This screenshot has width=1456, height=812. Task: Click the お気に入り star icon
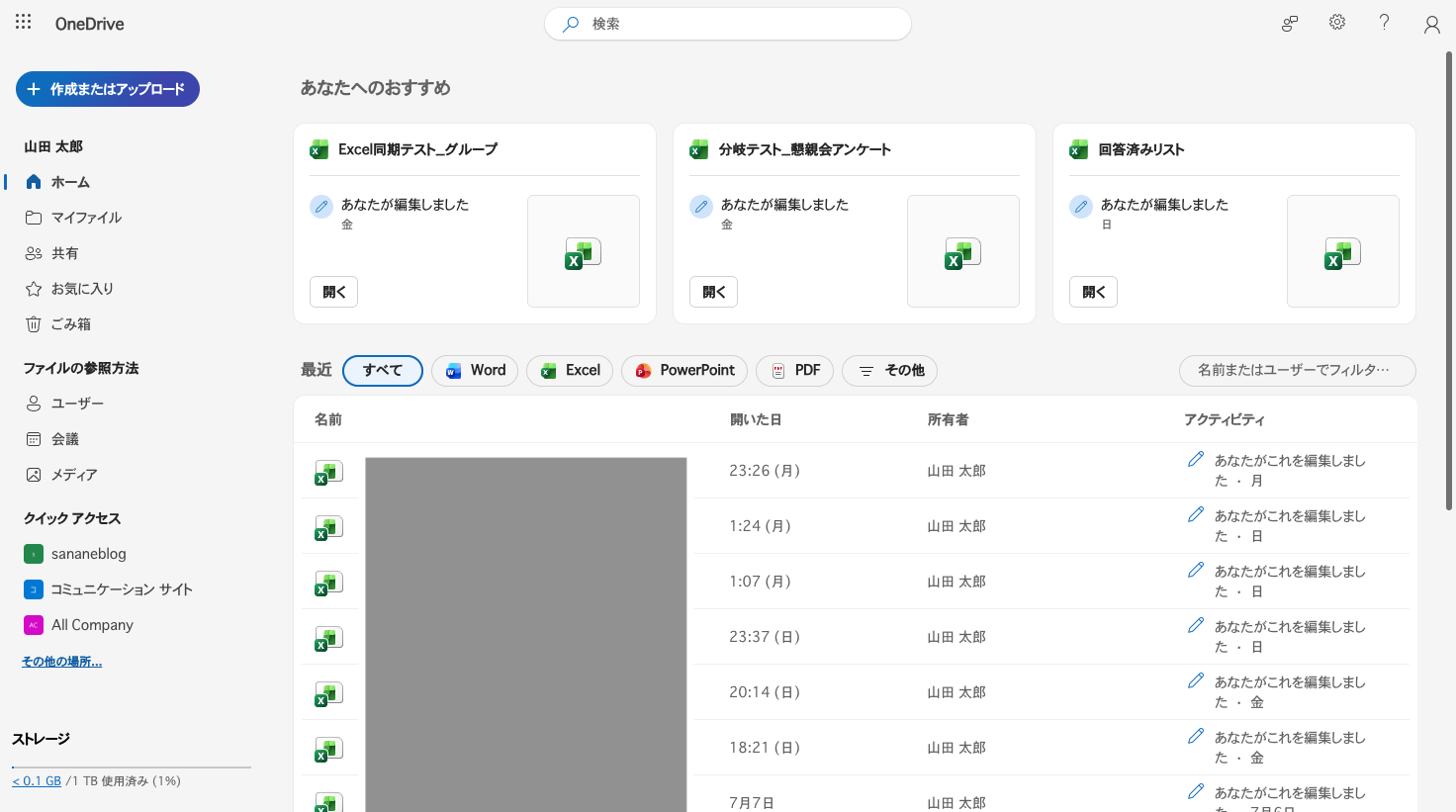[x=34, y=289]
